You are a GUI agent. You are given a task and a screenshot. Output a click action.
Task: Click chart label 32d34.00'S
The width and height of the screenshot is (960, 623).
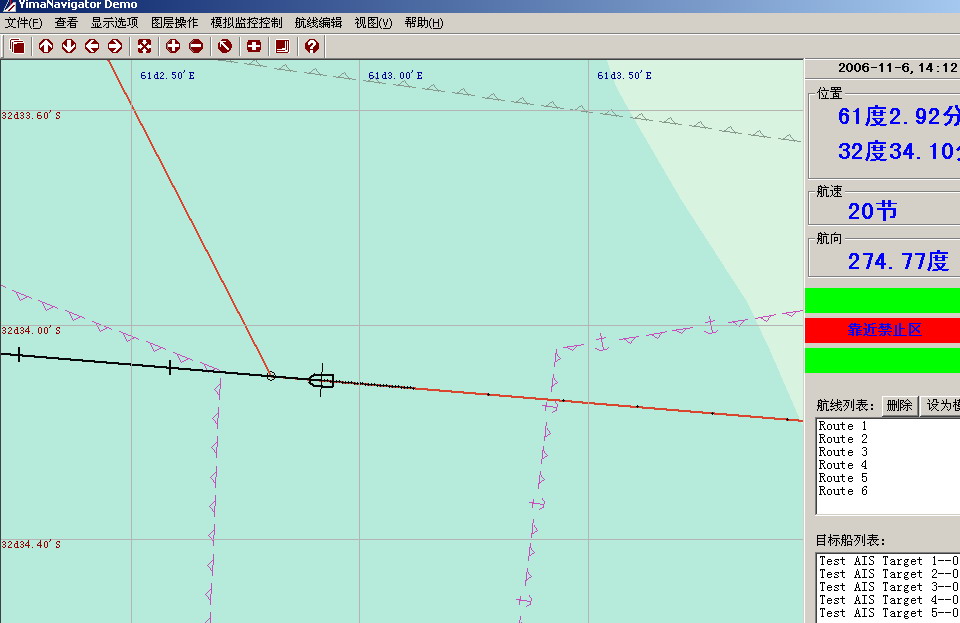click(31, 330)
